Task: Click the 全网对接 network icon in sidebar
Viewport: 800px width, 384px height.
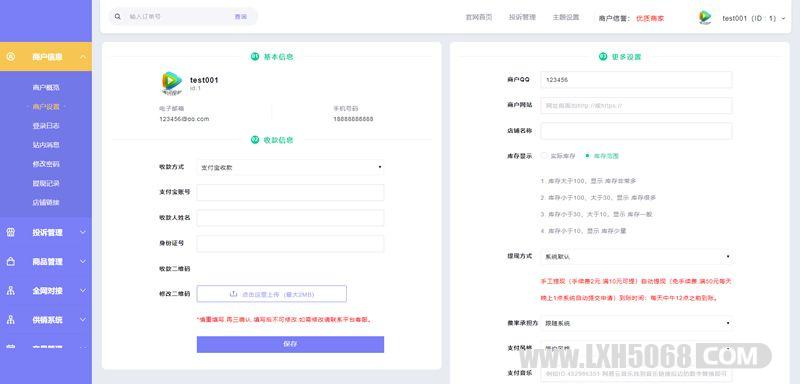Action: click(x=11, y=291)
